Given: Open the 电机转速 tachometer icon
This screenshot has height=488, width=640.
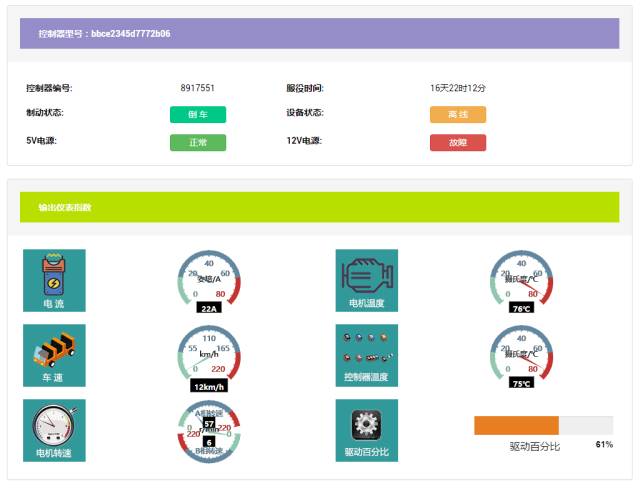Looking at the screenshot, I should [54, 430].
